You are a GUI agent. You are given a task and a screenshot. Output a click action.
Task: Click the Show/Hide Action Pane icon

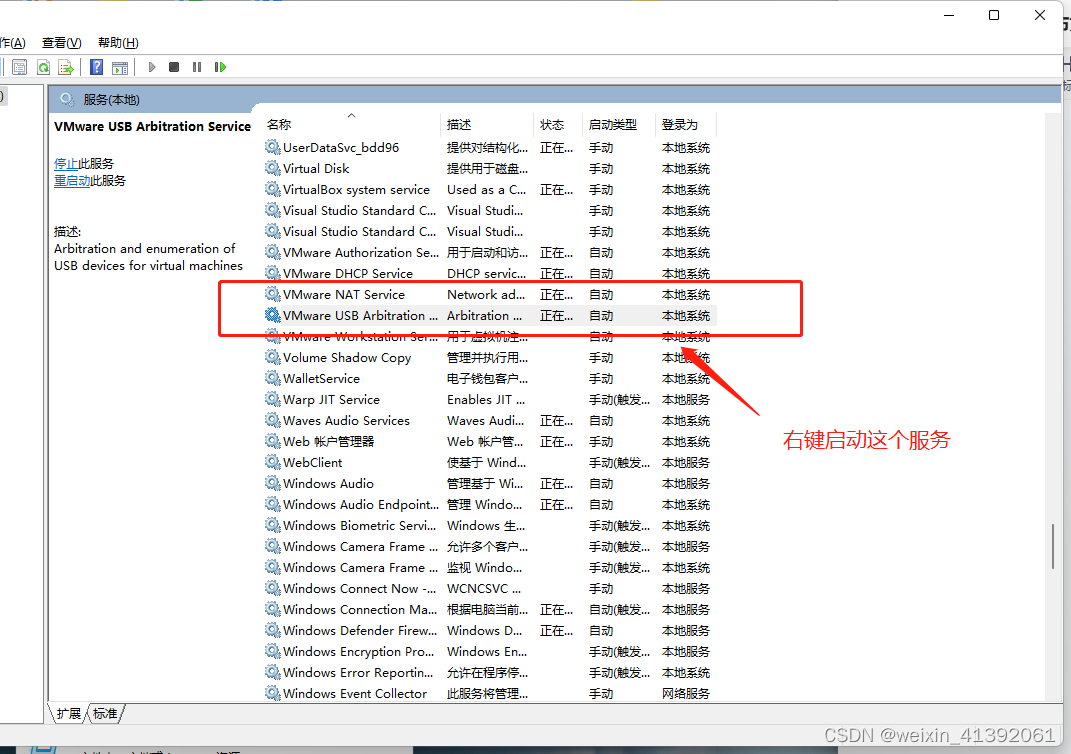tap(120, 67)
